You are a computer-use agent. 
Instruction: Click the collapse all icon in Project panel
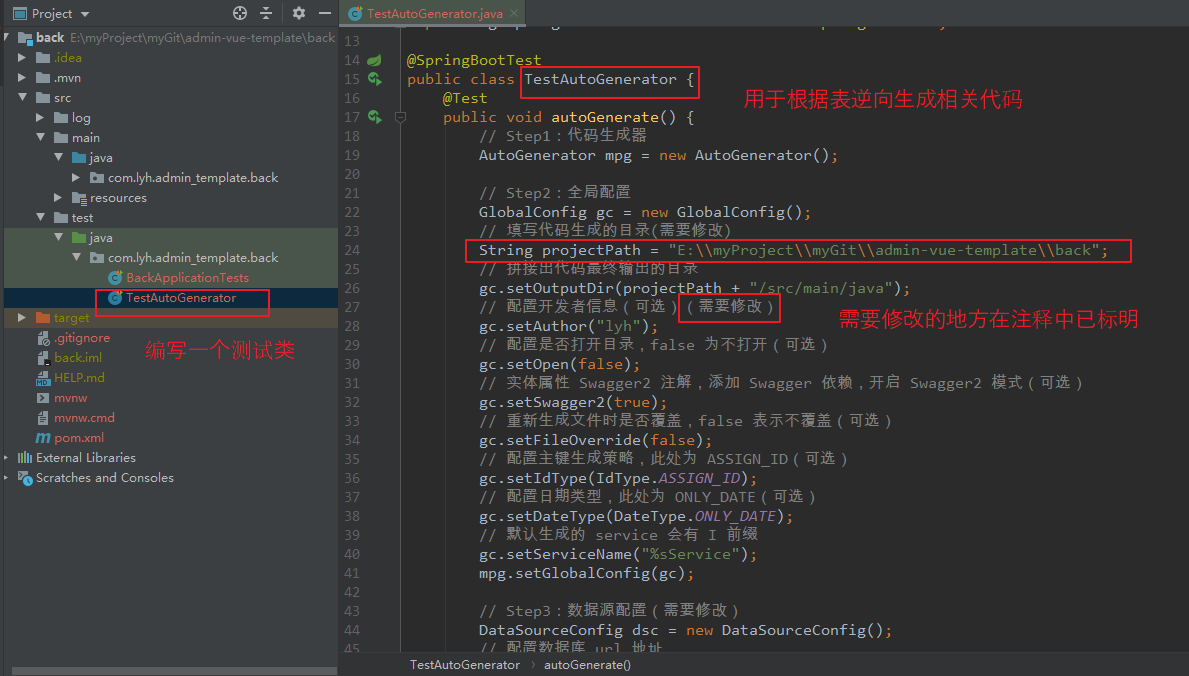[265, 13]
